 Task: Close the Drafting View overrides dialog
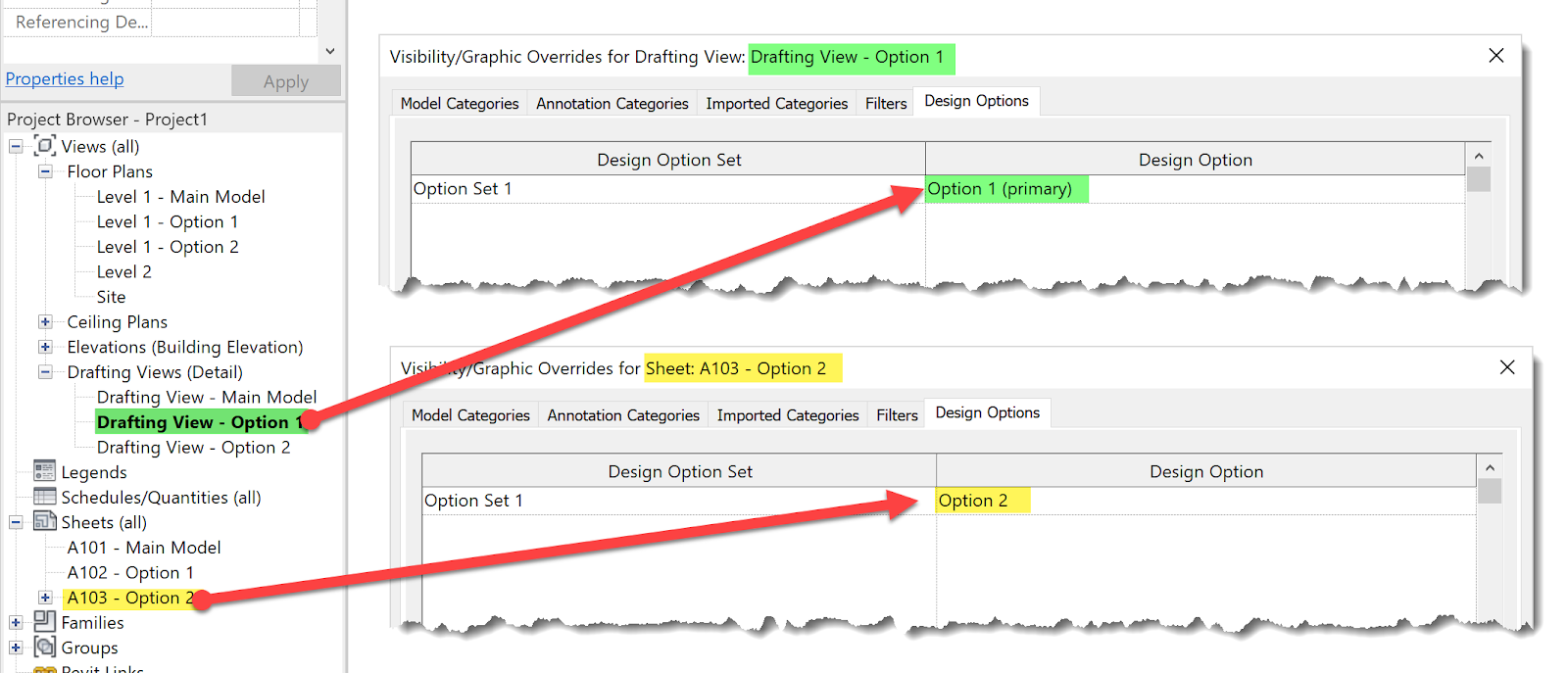point(1496,56)
